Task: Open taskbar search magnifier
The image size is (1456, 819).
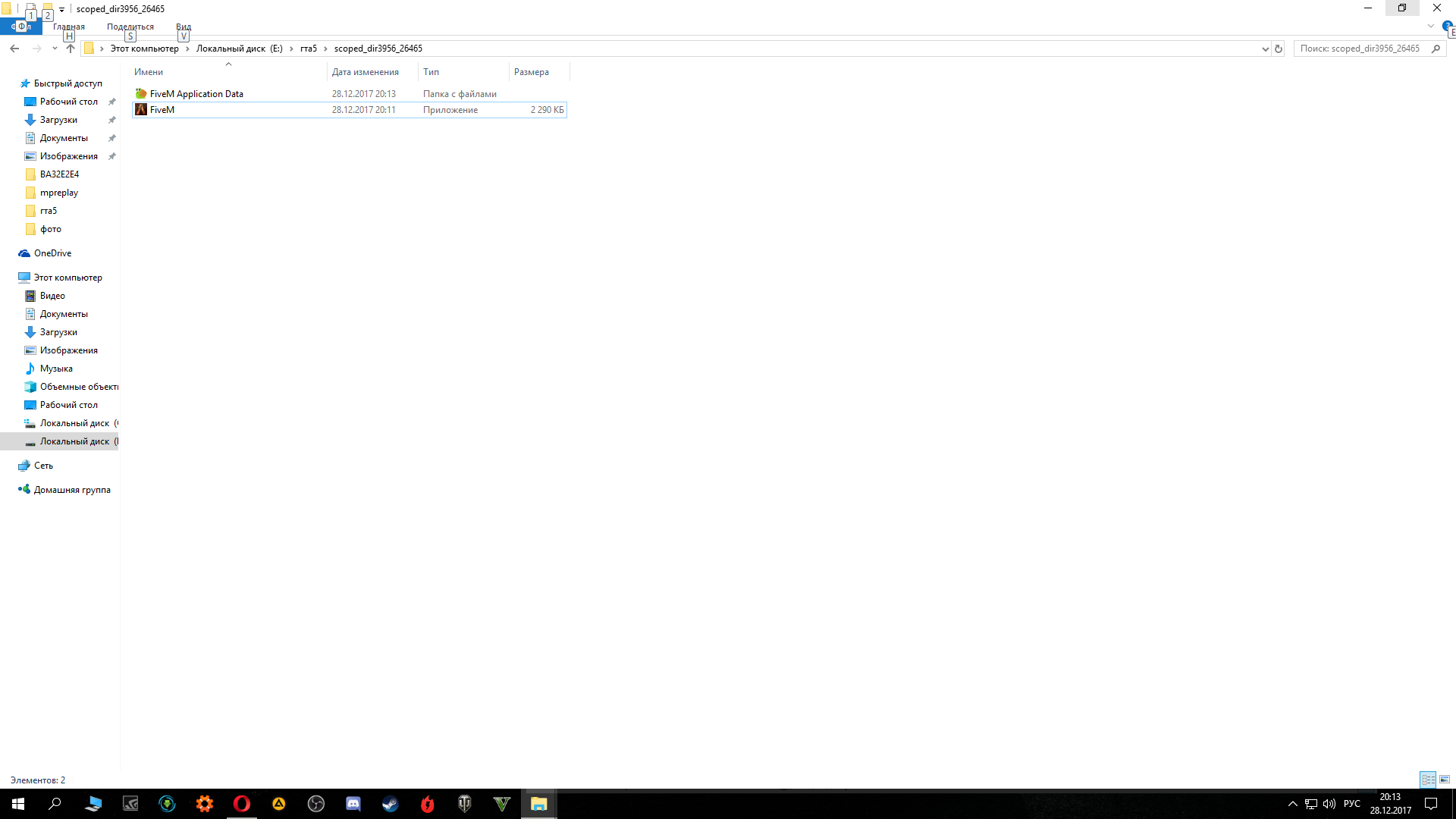Action: (55, 804)
